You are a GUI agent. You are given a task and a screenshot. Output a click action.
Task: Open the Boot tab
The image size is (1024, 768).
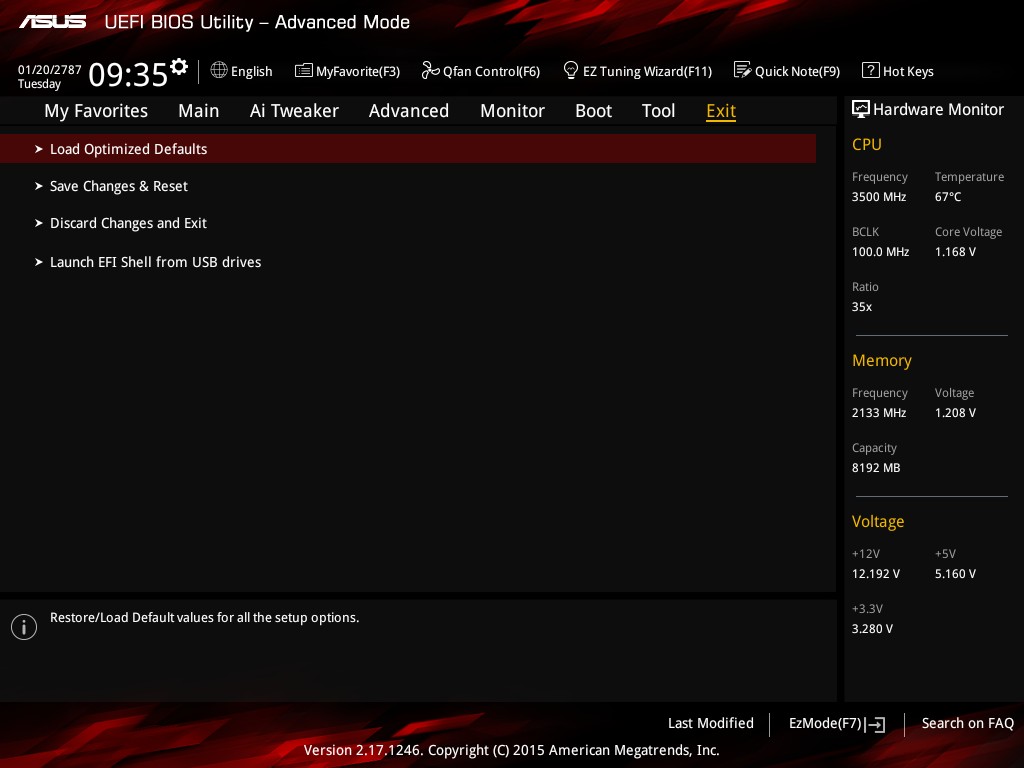594,111
